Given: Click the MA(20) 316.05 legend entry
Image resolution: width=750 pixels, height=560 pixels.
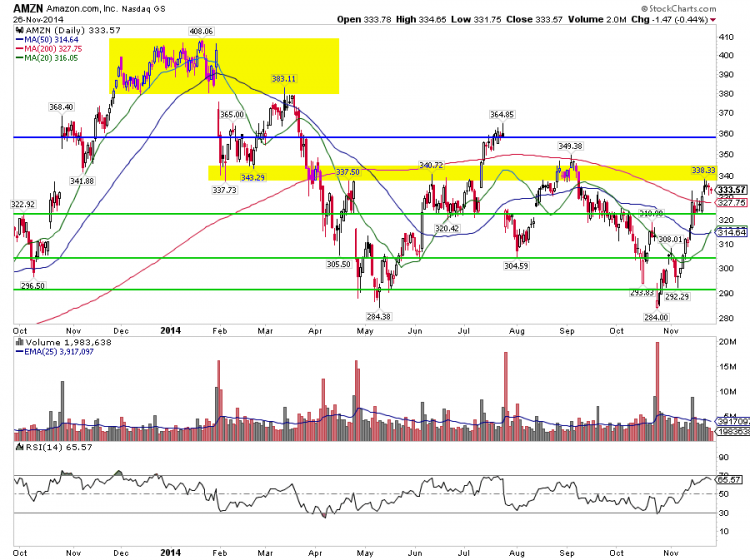Looking at the screenshot, I should [47, 58].
